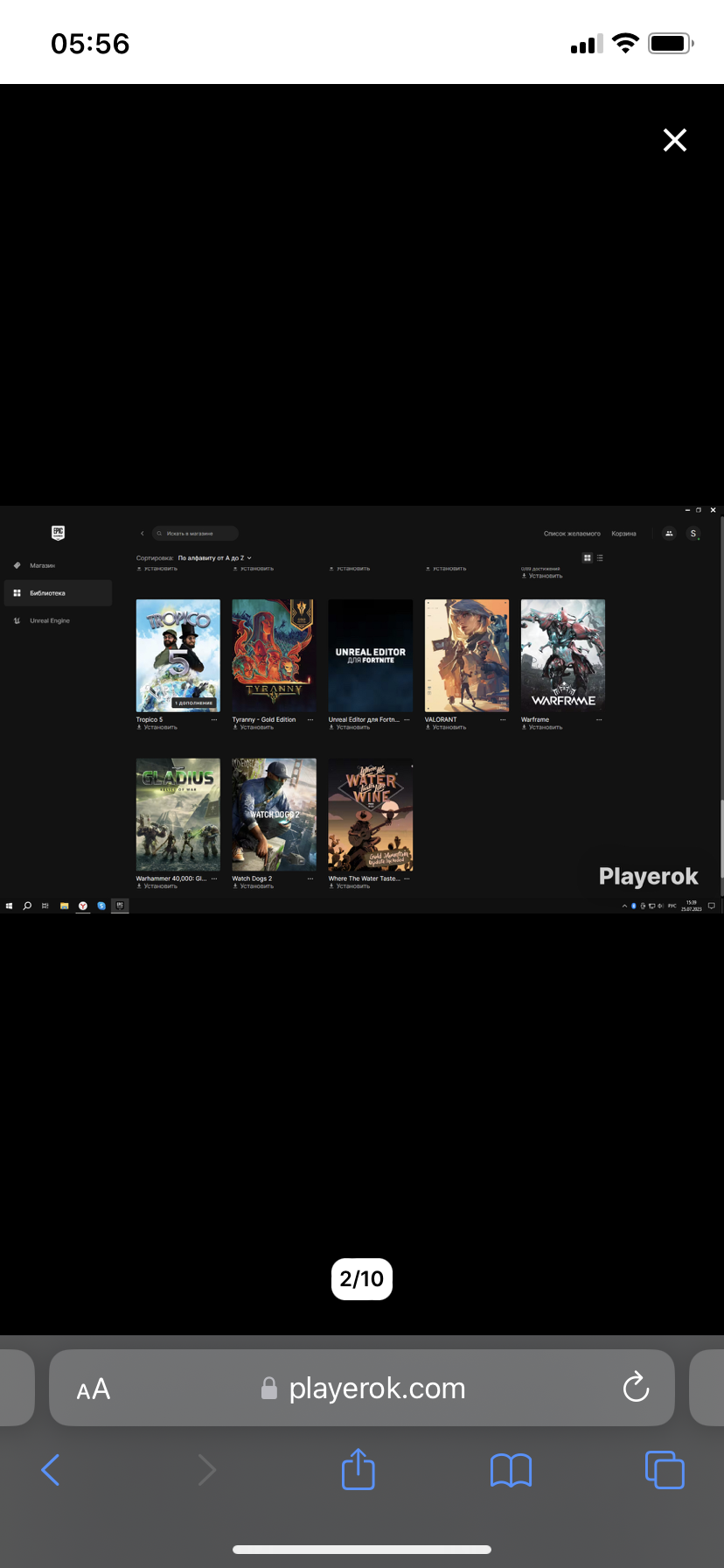724x1568 pixels.
Task: Open the S profile avatar
Action: 693,533
